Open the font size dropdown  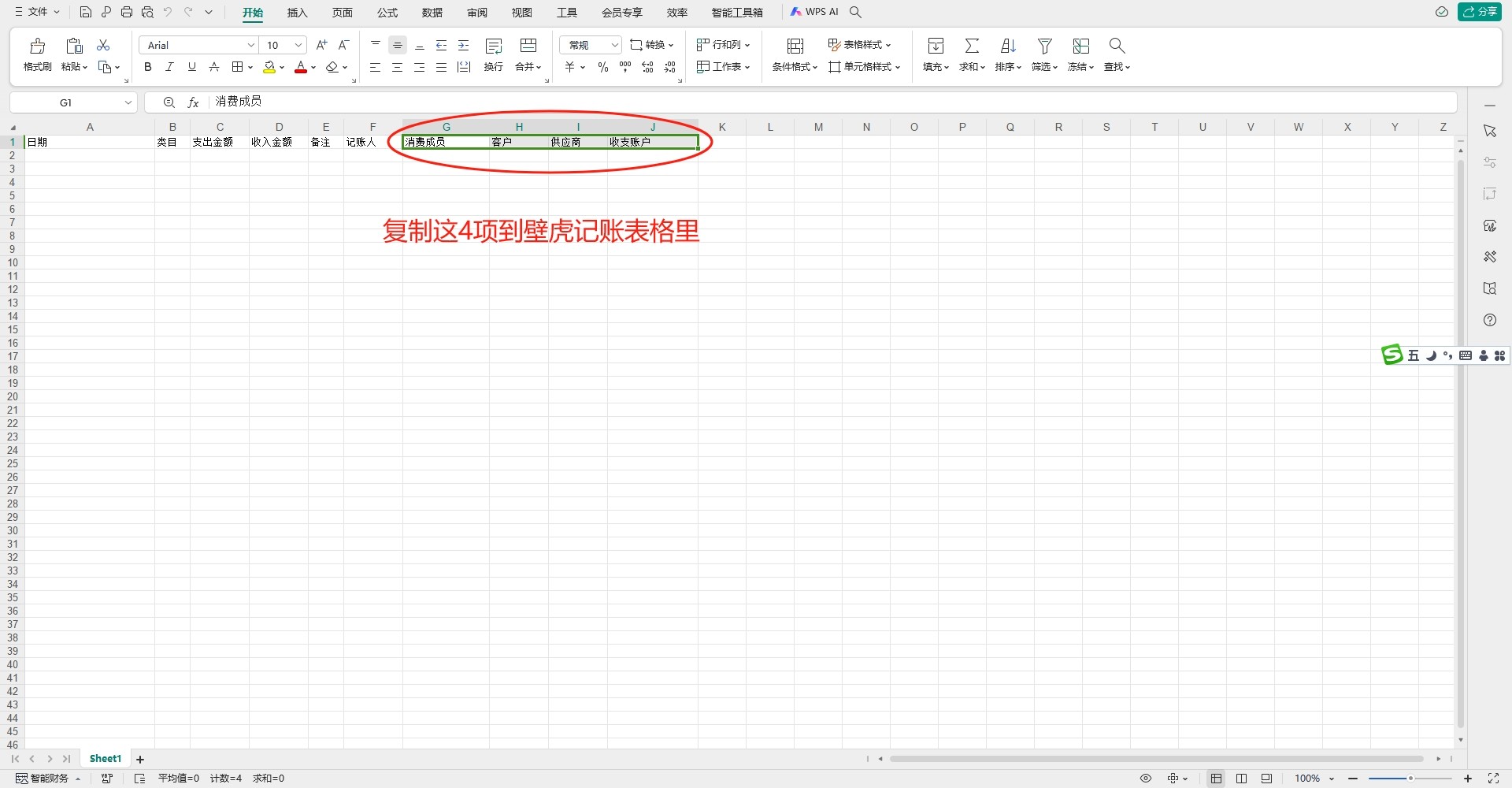coord(298,45)
